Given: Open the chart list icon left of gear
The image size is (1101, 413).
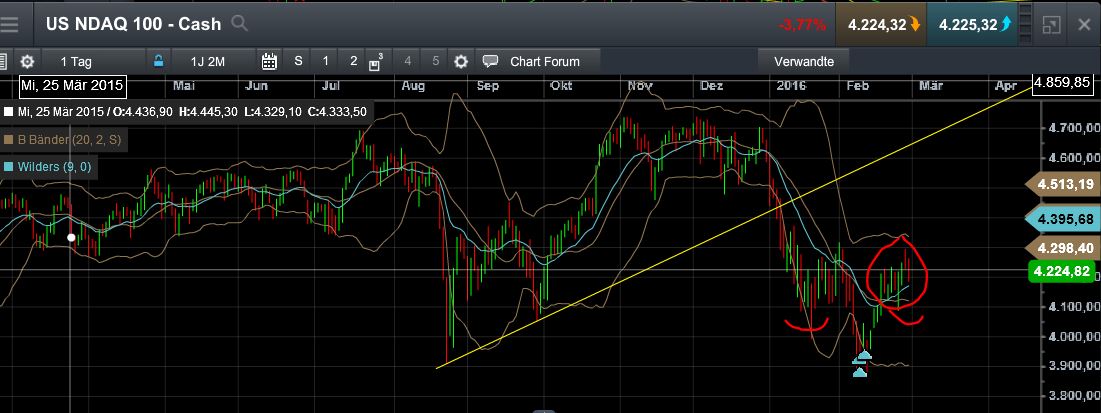Looking at the screenshot, I should (x=4, y=61).
